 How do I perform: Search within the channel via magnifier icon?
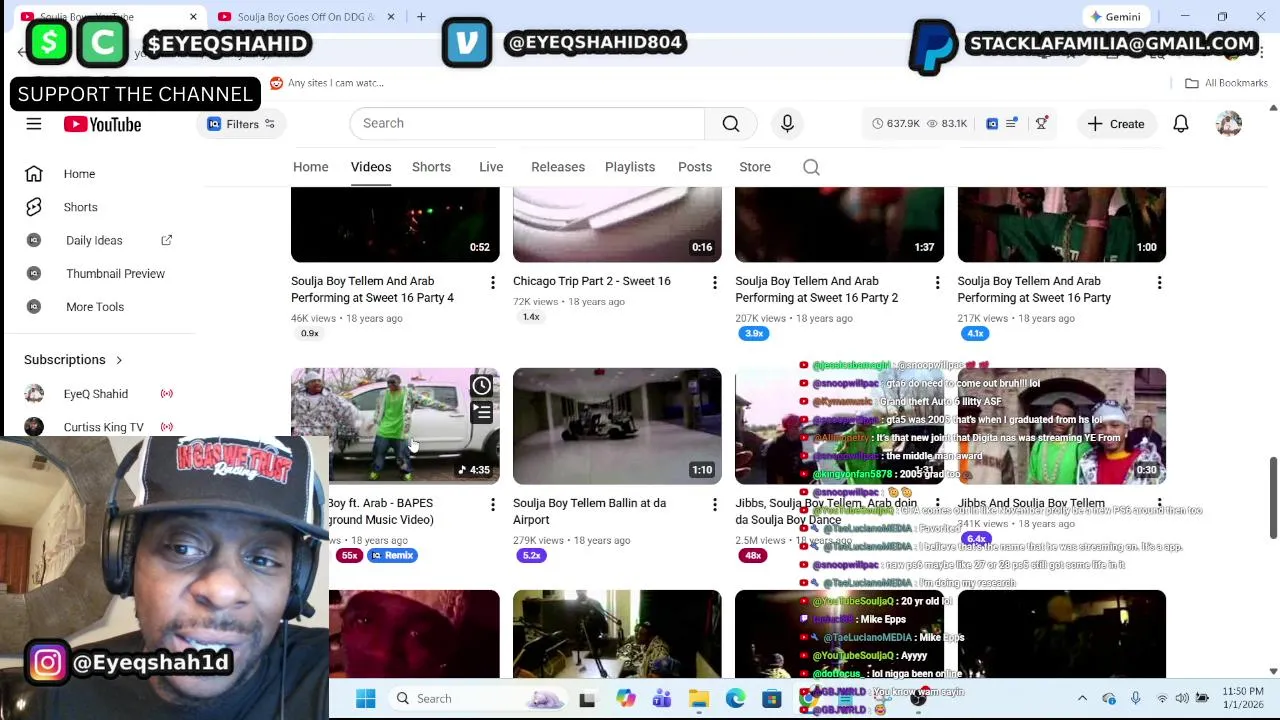(x=811, y=167)
